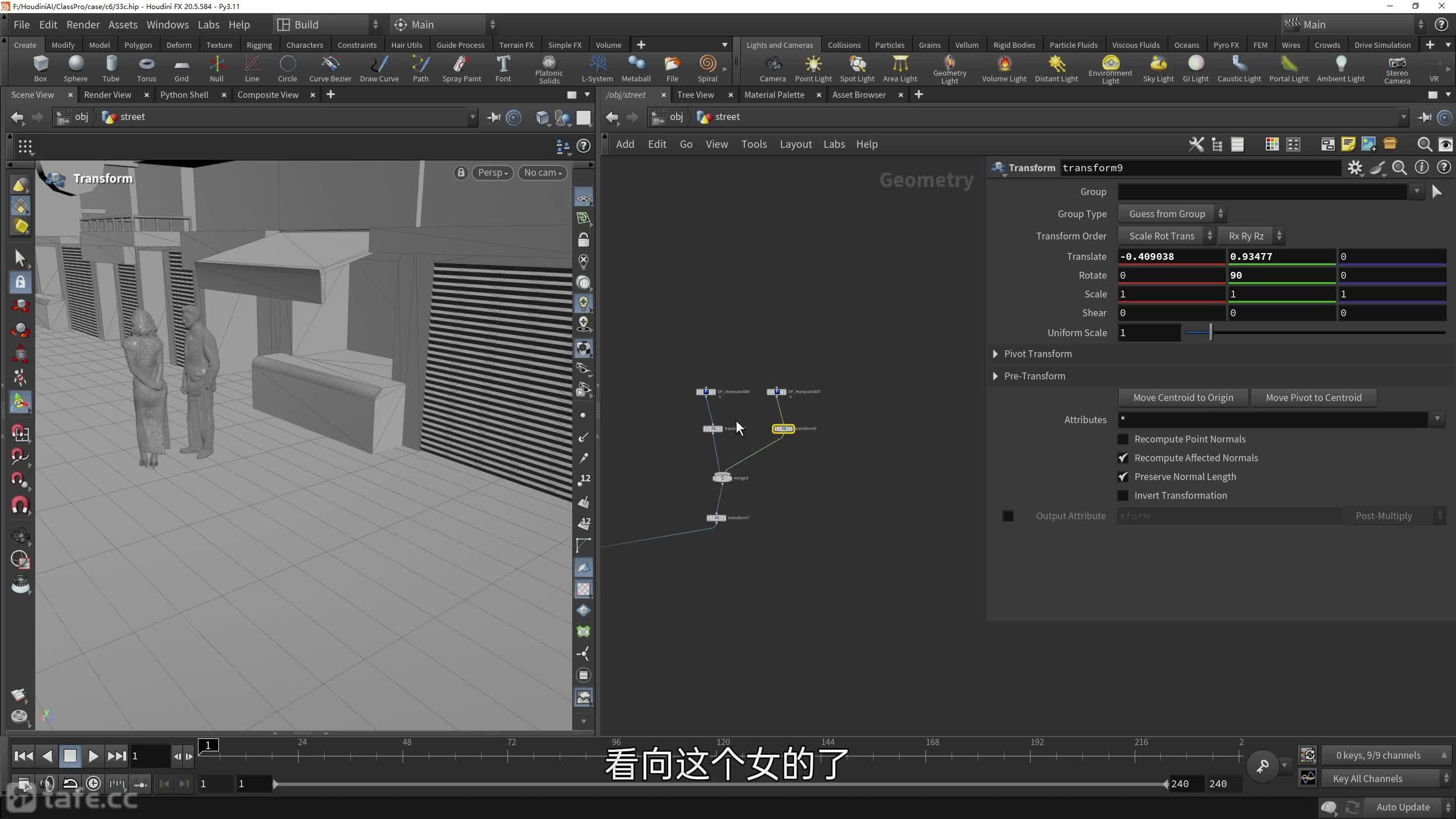Click Move Pivot to Centroid button
Screen dimensions: 1456x819
click(x=1313, y=398)
